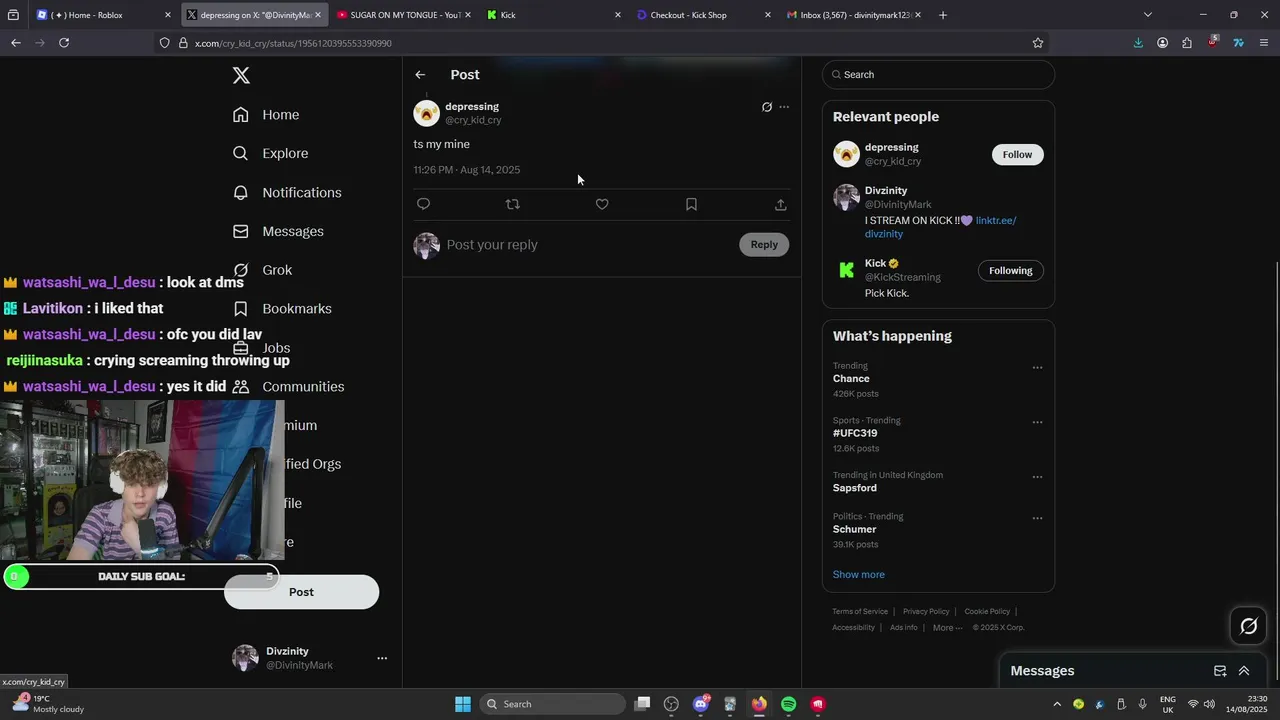Click the grey Reply button

[x=764, y=245]
